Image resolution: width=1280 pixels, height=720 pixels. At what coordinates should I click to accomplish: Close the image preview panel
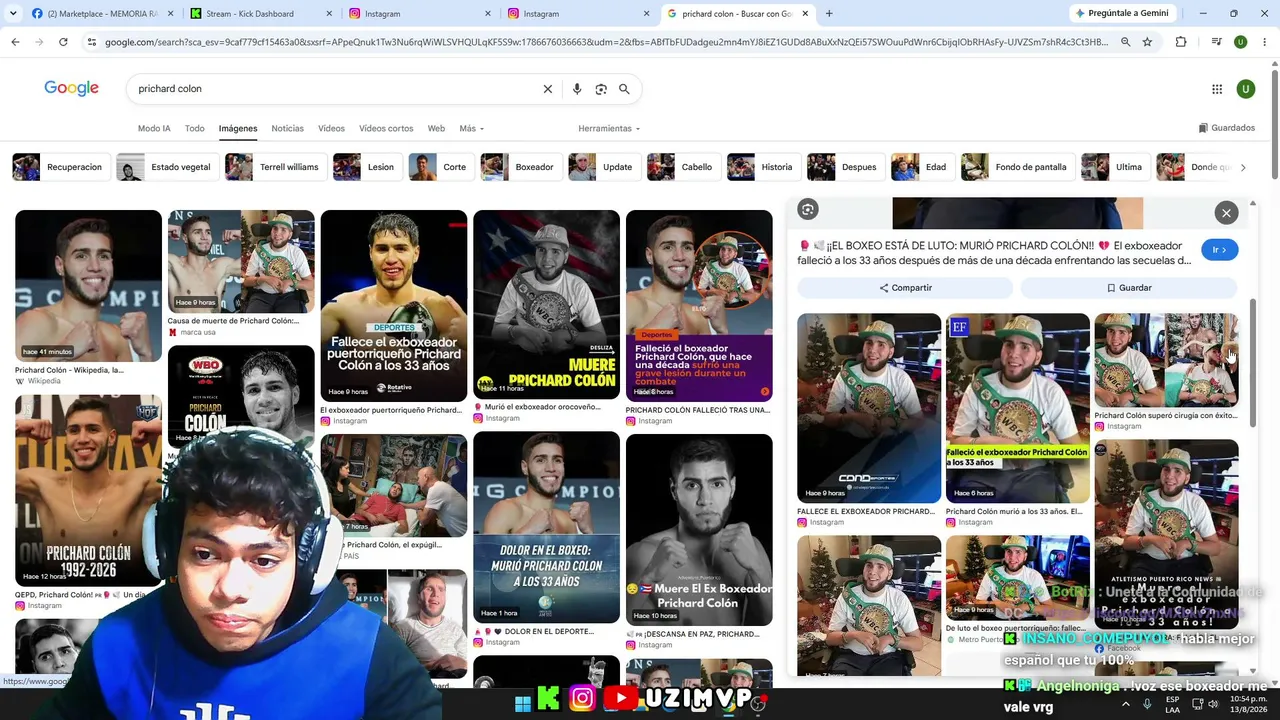[x=1226, y=212]
